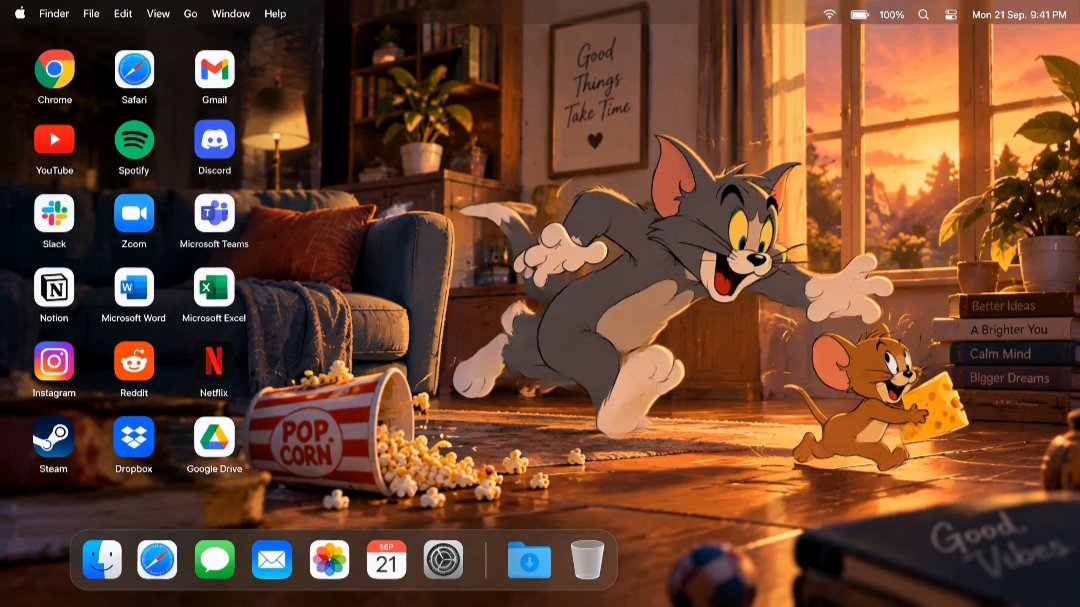1080x607 pixels.
Task: Open the Steam desktop icon
Action: click(x=54, y=438)
